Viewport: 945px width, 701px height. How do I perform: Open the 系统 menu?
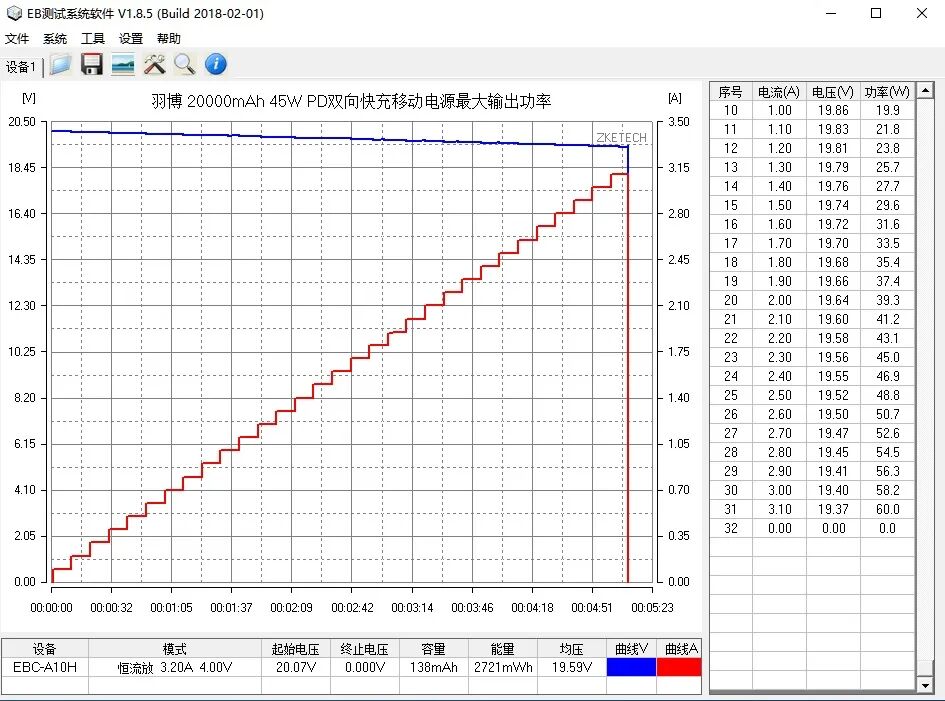point(55,39)
